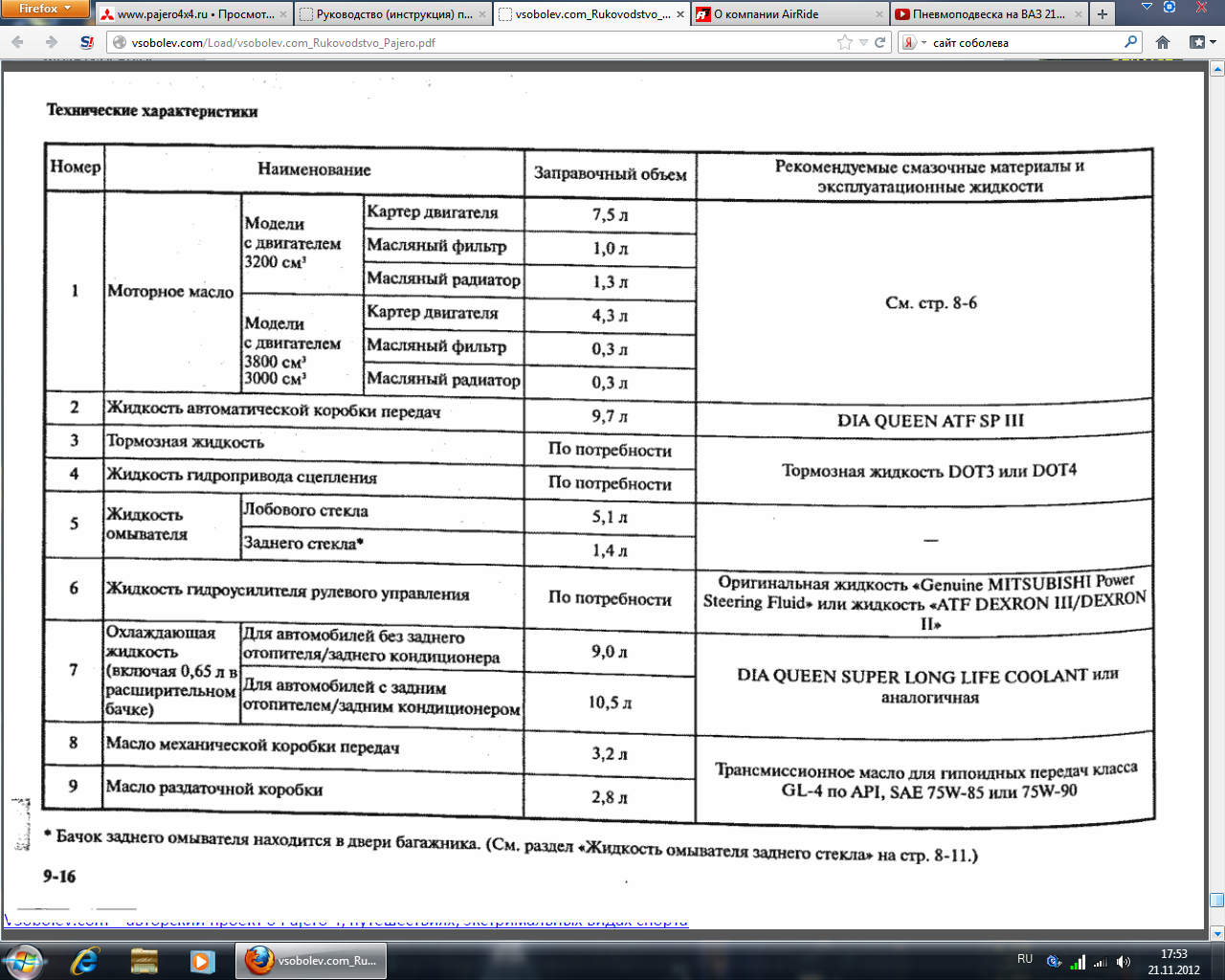The height and width of the screenshot is (980, 1225).
Task: Click the scrollbar down arrow
Action: pyautogui.click(x=1217, y=932)
